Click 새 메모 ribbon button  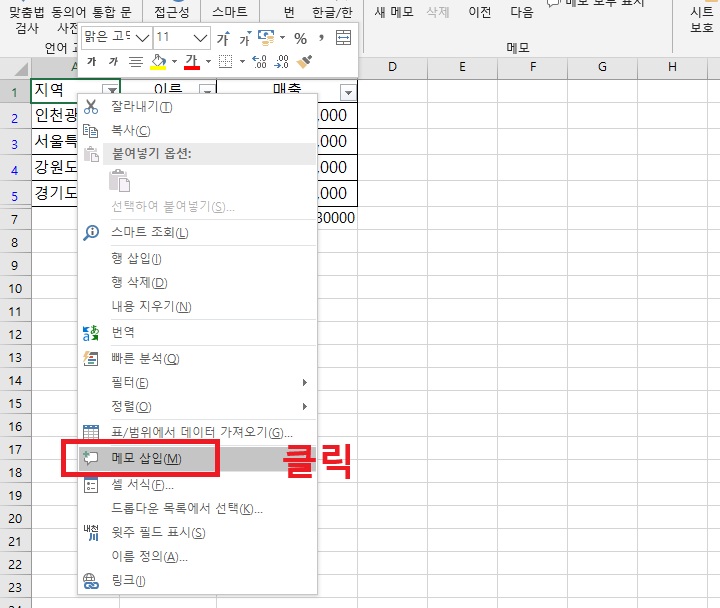[394, 11]
